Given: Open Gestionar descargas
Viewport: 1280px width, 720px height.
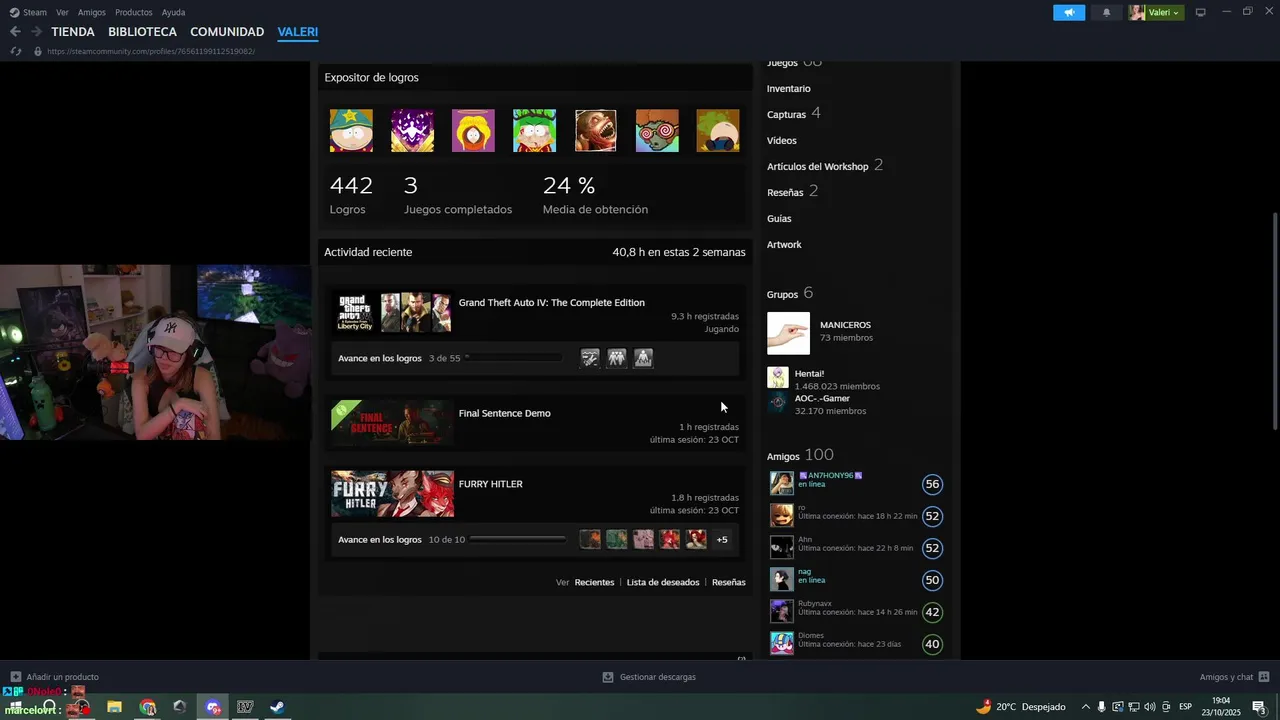Looking at the screenshot, I should click(x=649, y=677).
